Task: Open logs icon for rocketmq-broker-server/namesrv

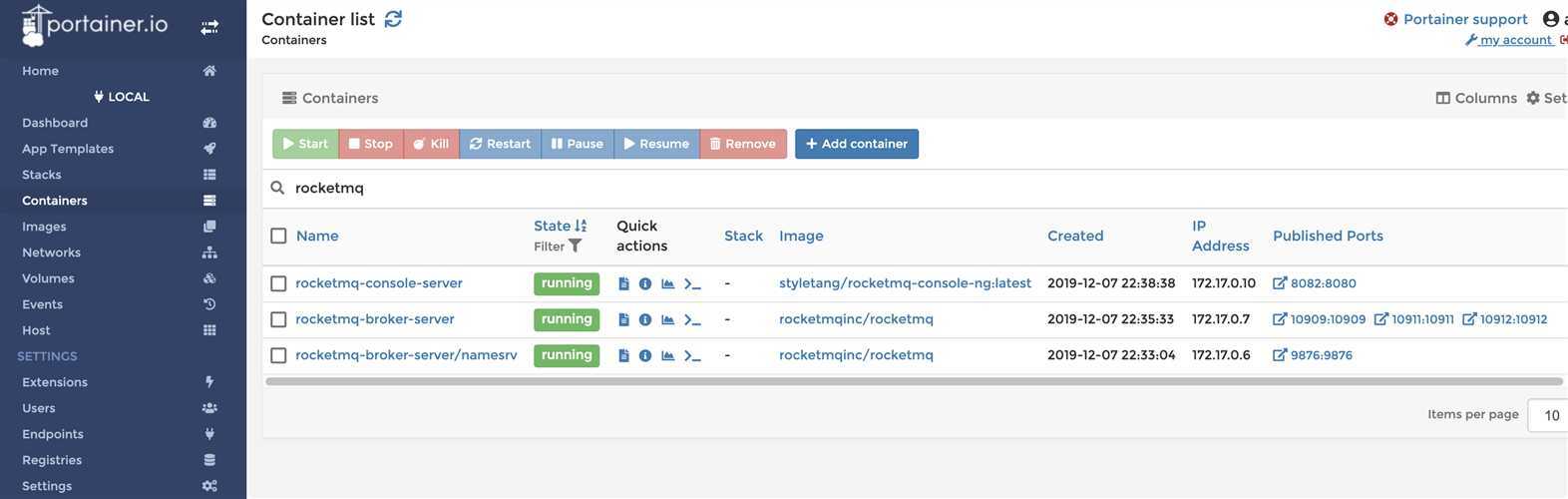Action: [x=623, y=355]
